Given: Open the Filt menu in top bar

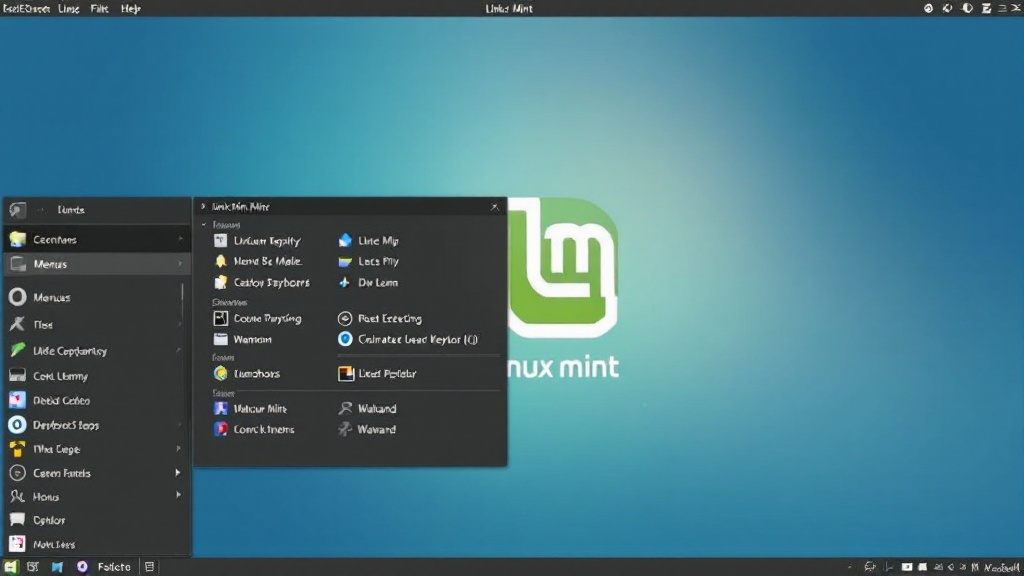Looking at the screenshot, I should pos(99,8).
